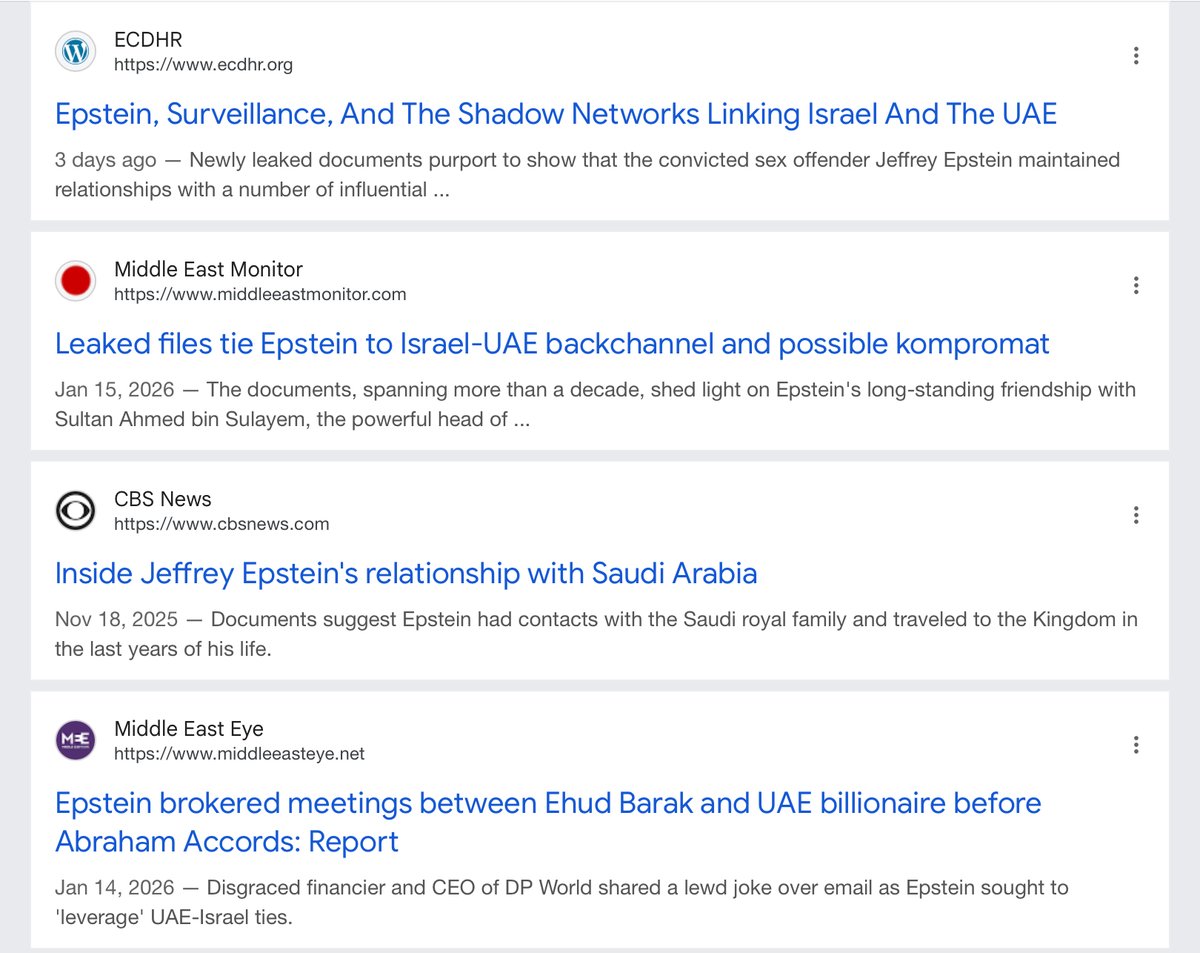Open the three-dot menu for Middle East Eye result
Image resolution: width=1200 pixels, height=953 pixels.
pos(1136,745)
